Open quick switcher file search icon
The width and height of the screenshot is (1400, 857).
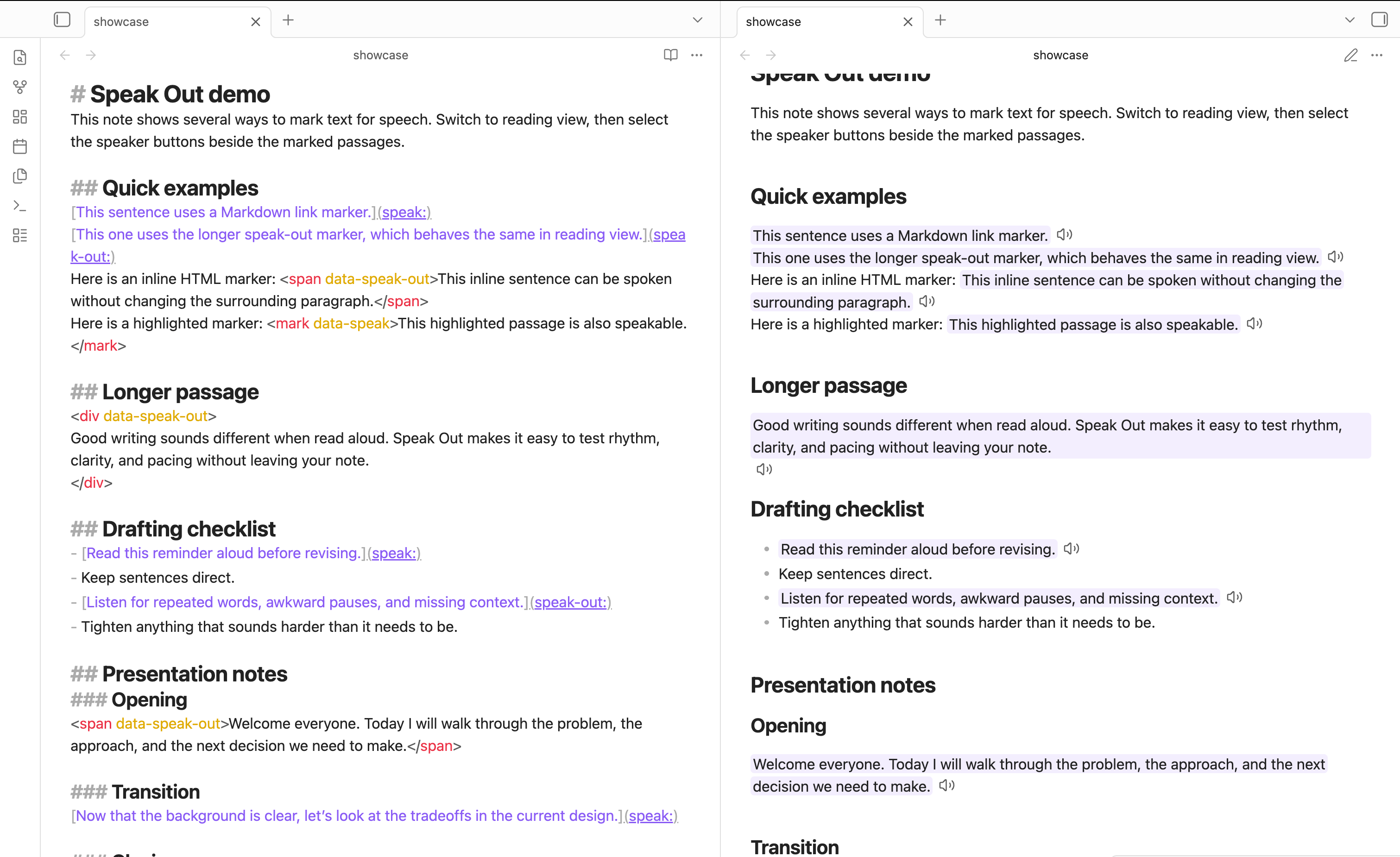pyautogui.click(x=20, y=57)
